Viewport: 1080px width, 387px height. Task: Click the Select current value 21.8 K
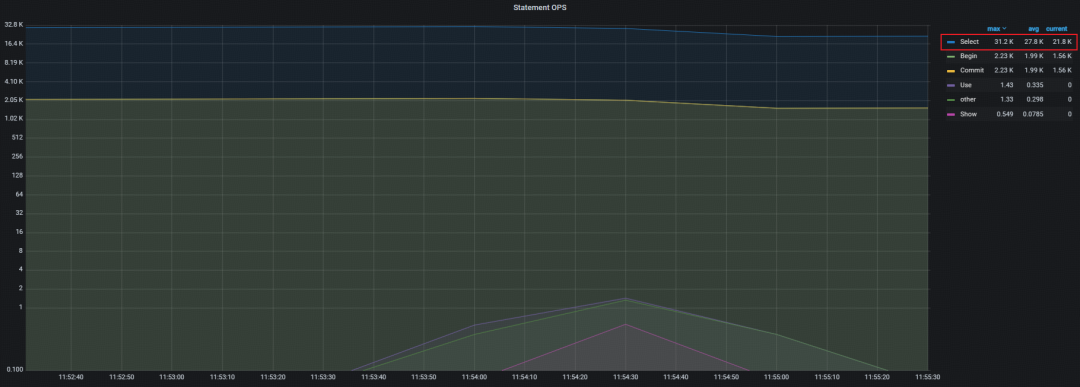[x=1062, y=42]
